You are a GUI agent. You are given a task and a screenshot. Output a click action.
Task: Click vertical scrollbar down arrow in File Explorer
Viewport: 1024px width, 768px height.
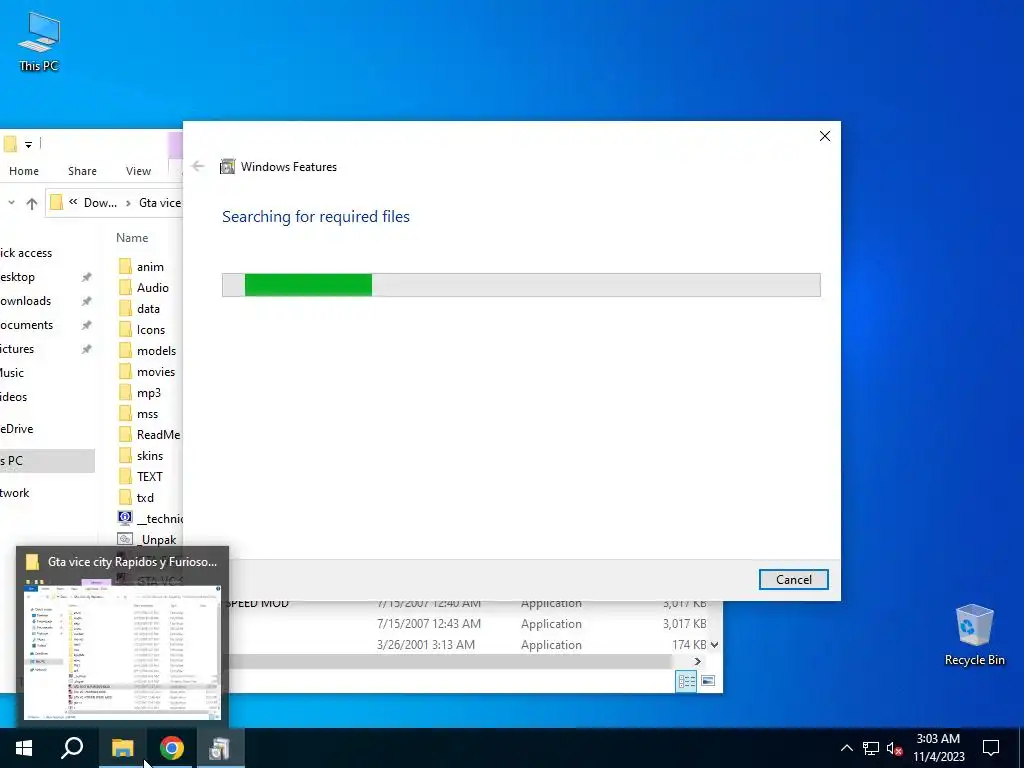[714, 645]
